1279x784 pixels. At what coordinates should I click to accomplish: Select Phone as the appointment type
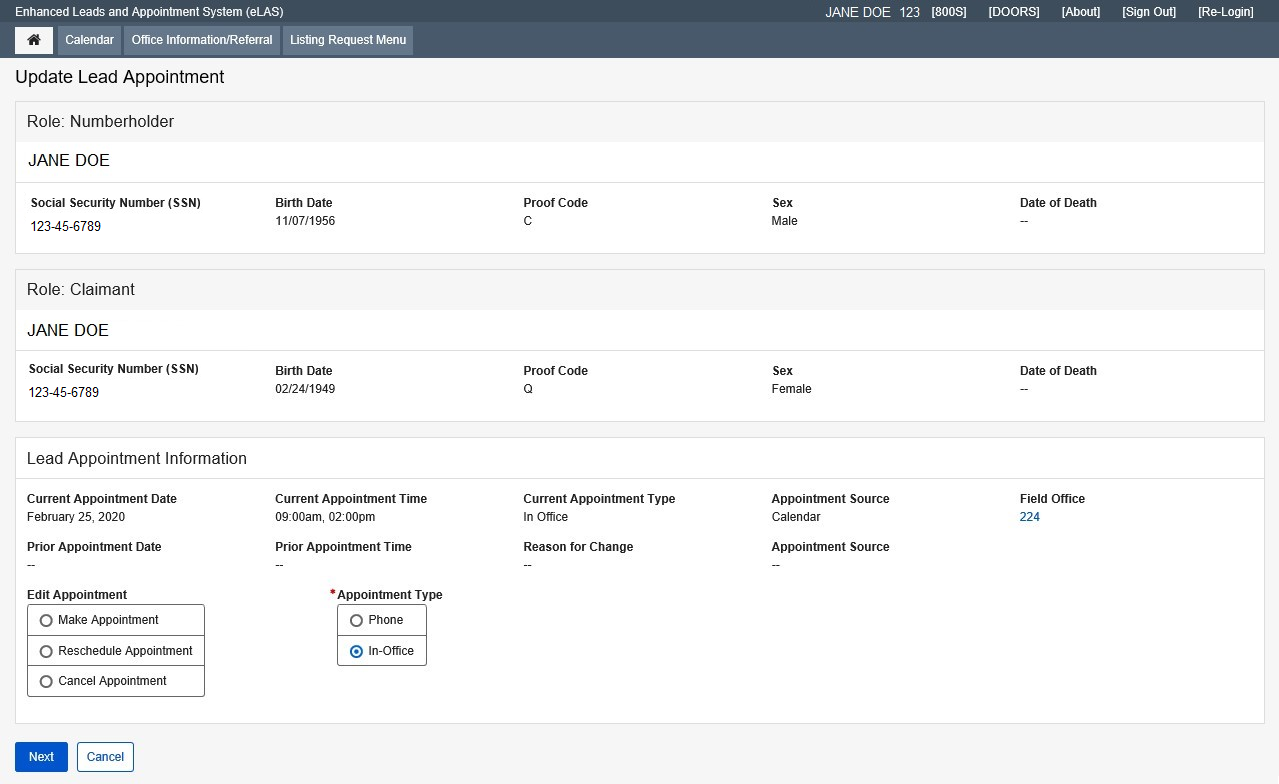tap(357, 620)
